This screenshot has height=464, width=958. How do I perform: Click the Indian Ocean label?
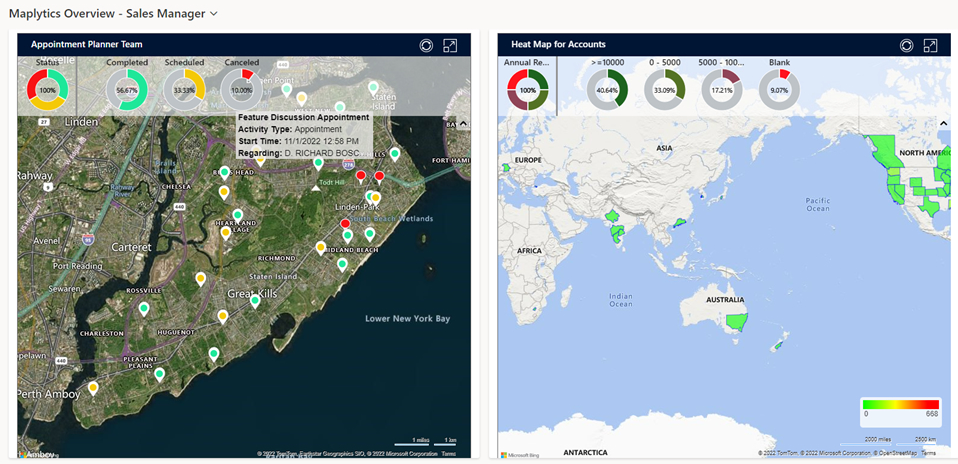tap(621, 300)
